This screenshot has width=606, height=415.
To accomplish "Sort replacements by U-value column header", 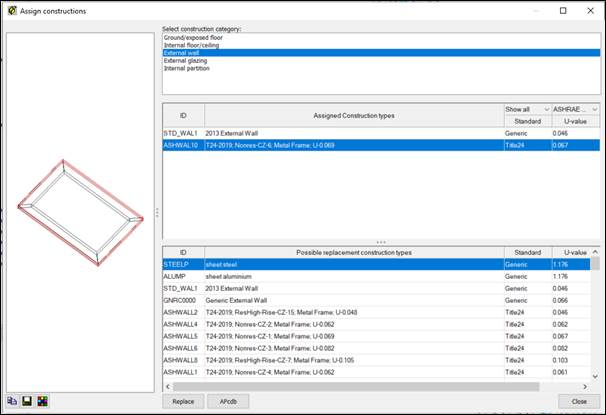I will pyautogui.click(x=574, y=253).
